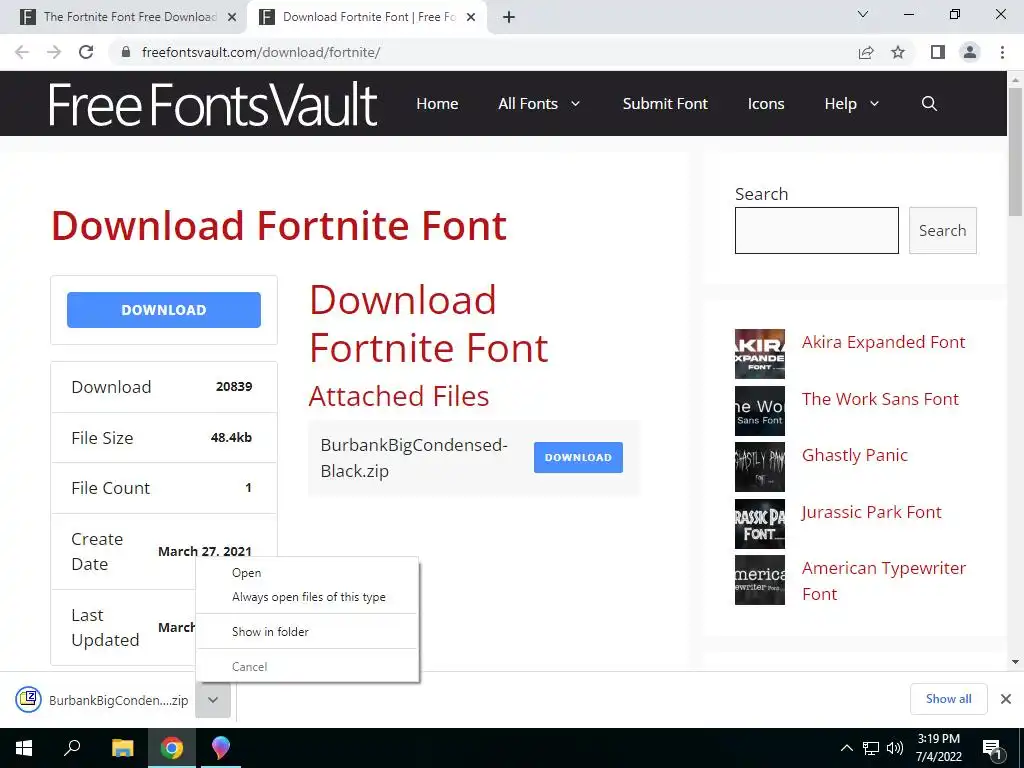Open Windows taskbar search
1024x768 pixels.
click(x=72, y=748)
